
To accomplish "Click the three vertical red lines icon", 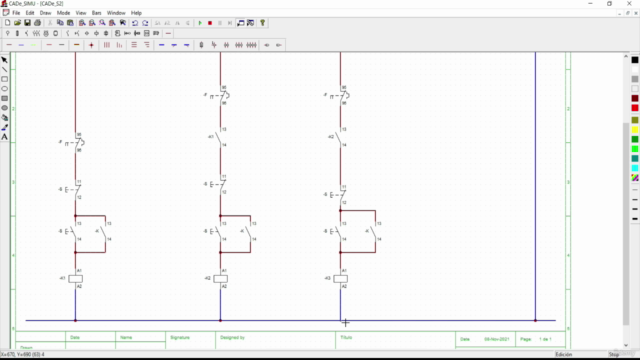I will point(107,45).
